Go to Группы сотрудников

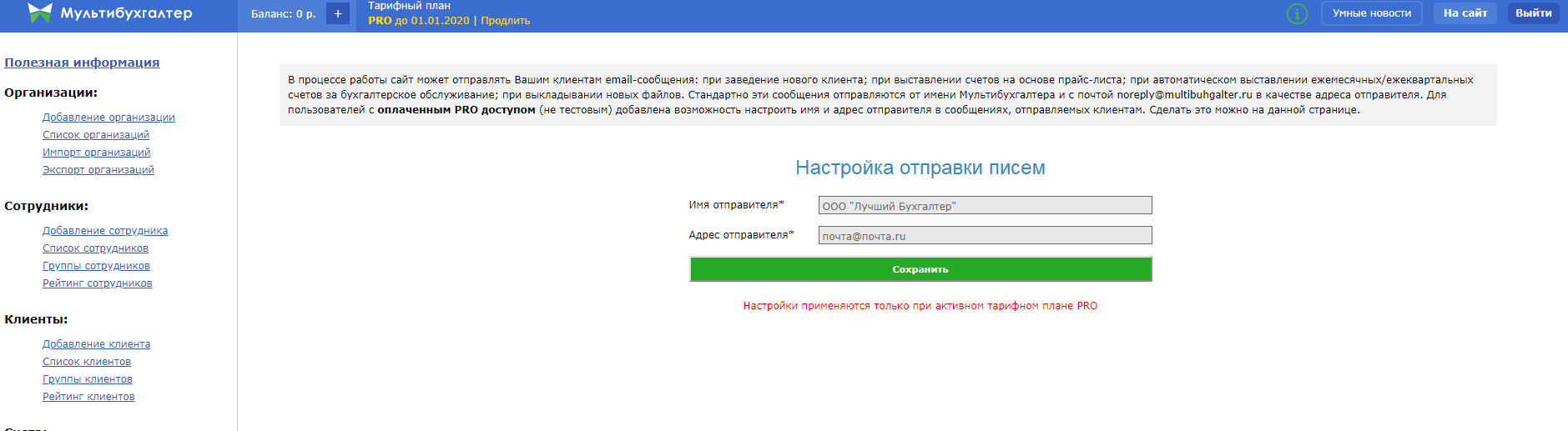96,266
